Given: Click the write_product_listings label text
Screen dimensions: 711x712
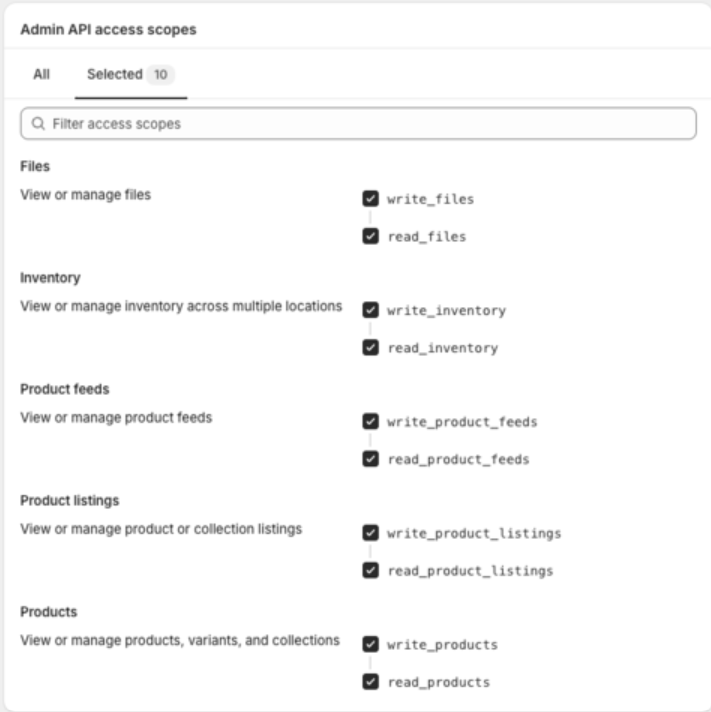Looking at the screenshot, I should coord(474,533).
